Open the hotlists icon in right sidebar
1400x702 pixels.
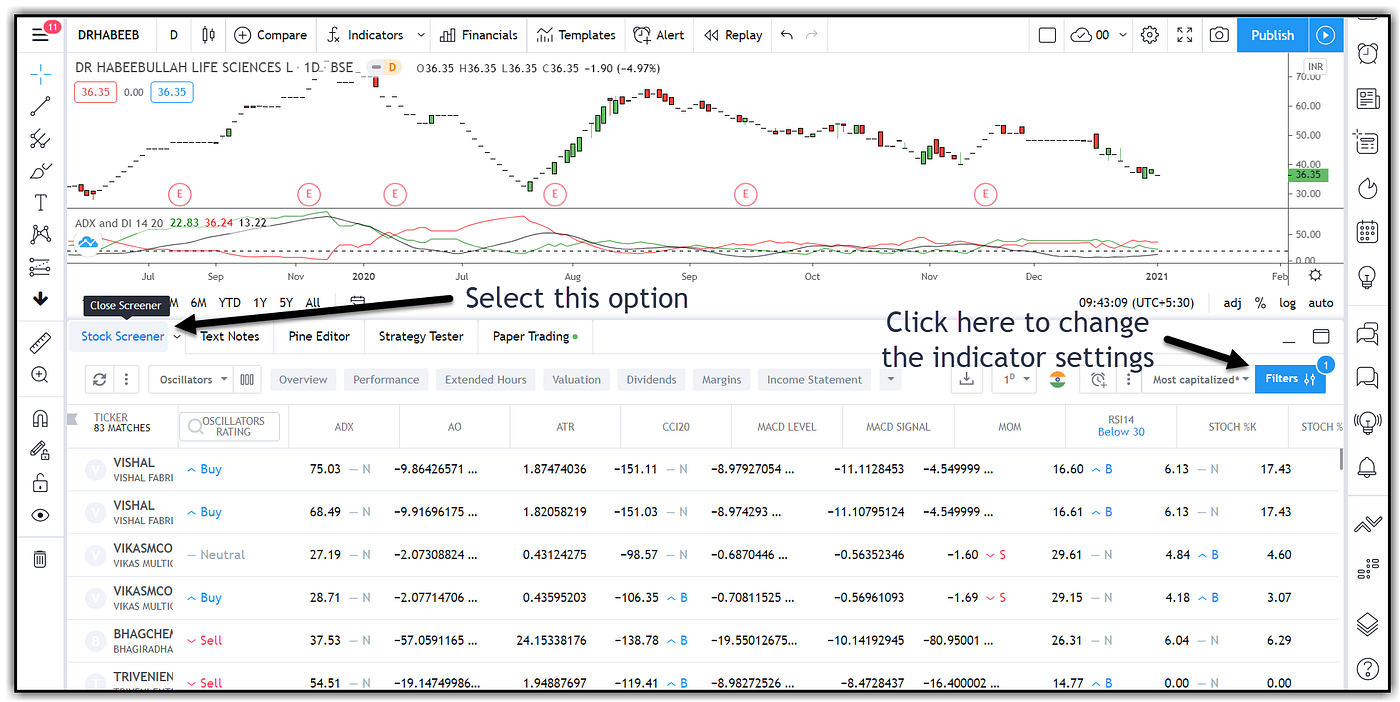point(1367,188)
